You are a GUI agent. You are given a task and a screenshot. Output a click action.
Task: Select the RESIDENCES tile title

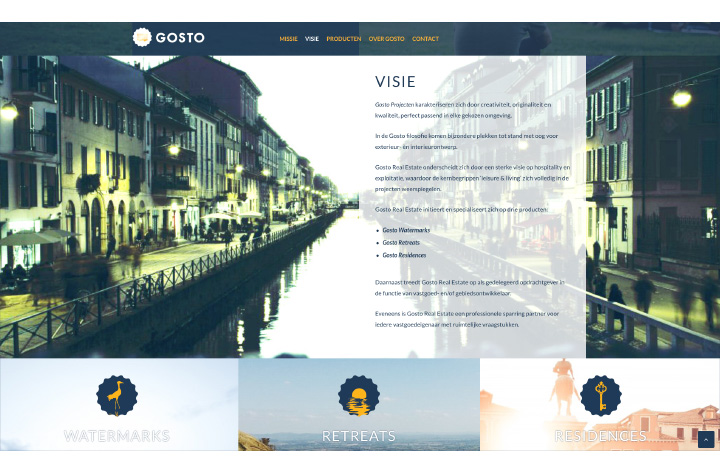coord(601,436)
